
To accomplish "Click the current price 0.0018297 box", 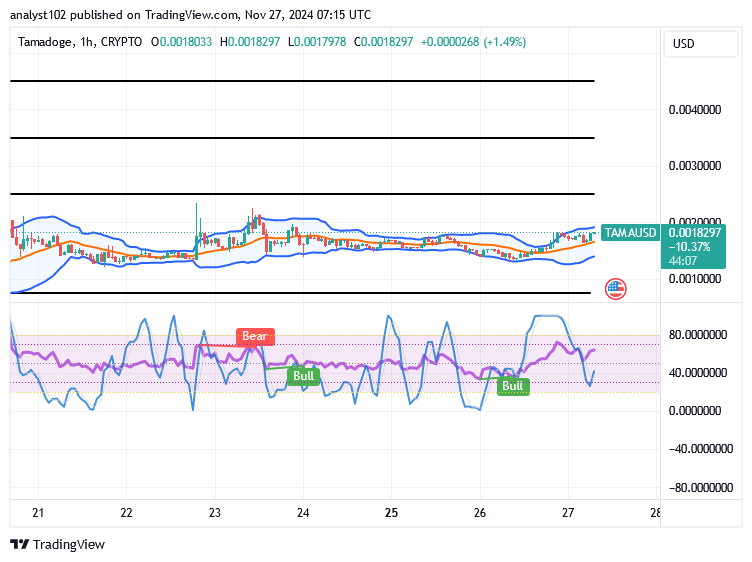I will tap(694, 233).
